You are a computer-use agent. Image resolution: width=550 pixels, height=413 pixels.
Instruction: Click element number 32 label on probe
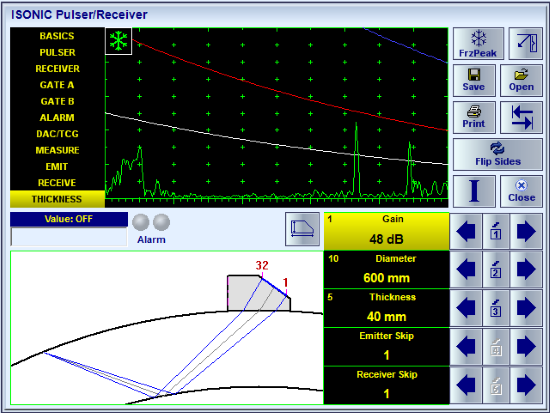pos(262,265)
